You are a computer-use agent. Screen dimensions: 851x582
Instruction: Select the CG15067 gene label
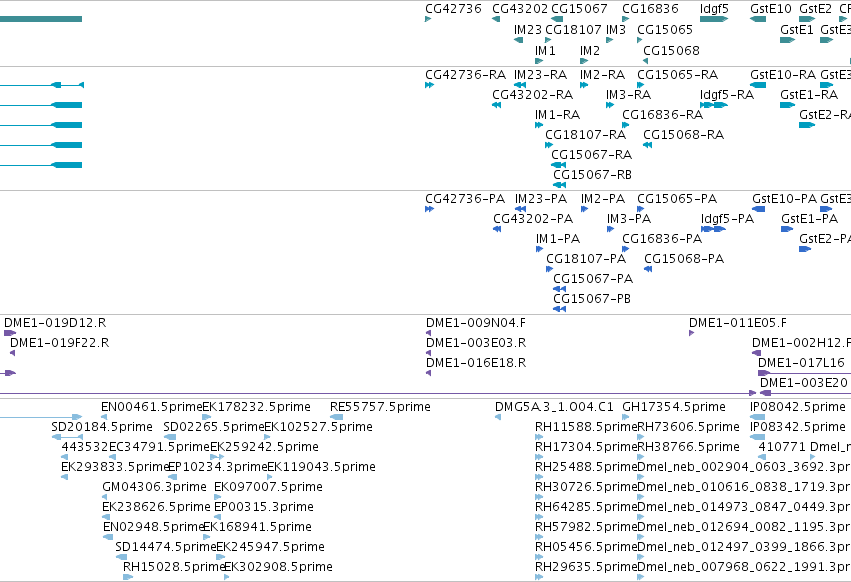pos(579,9)
